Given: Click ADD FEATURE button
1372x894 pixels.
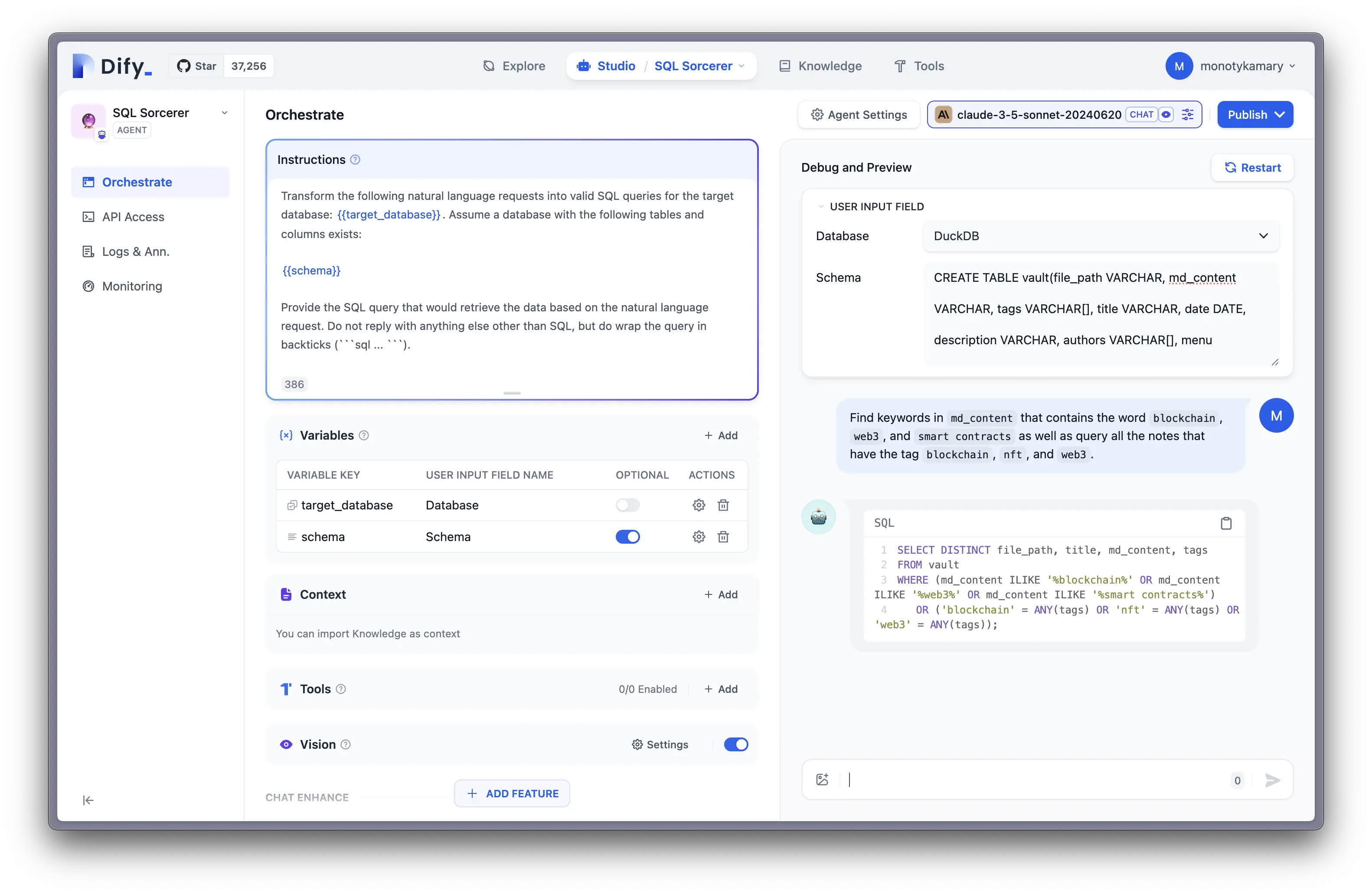Looking at the screenshot, I should tap(512, 793).
